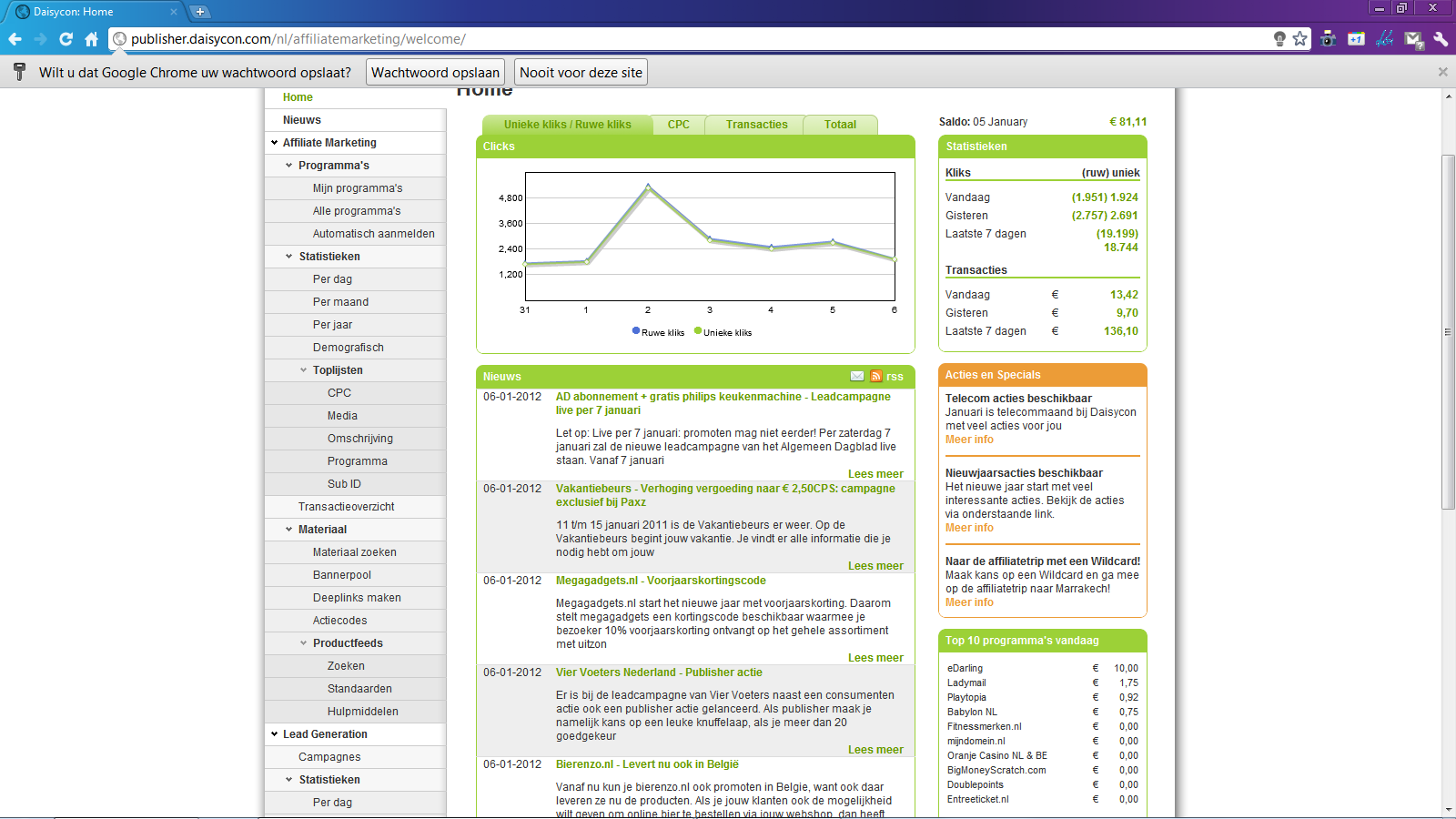Collapse the Materiaal section arrow
The height and width of the screenshot is (819, 1456).
(289, 530)
